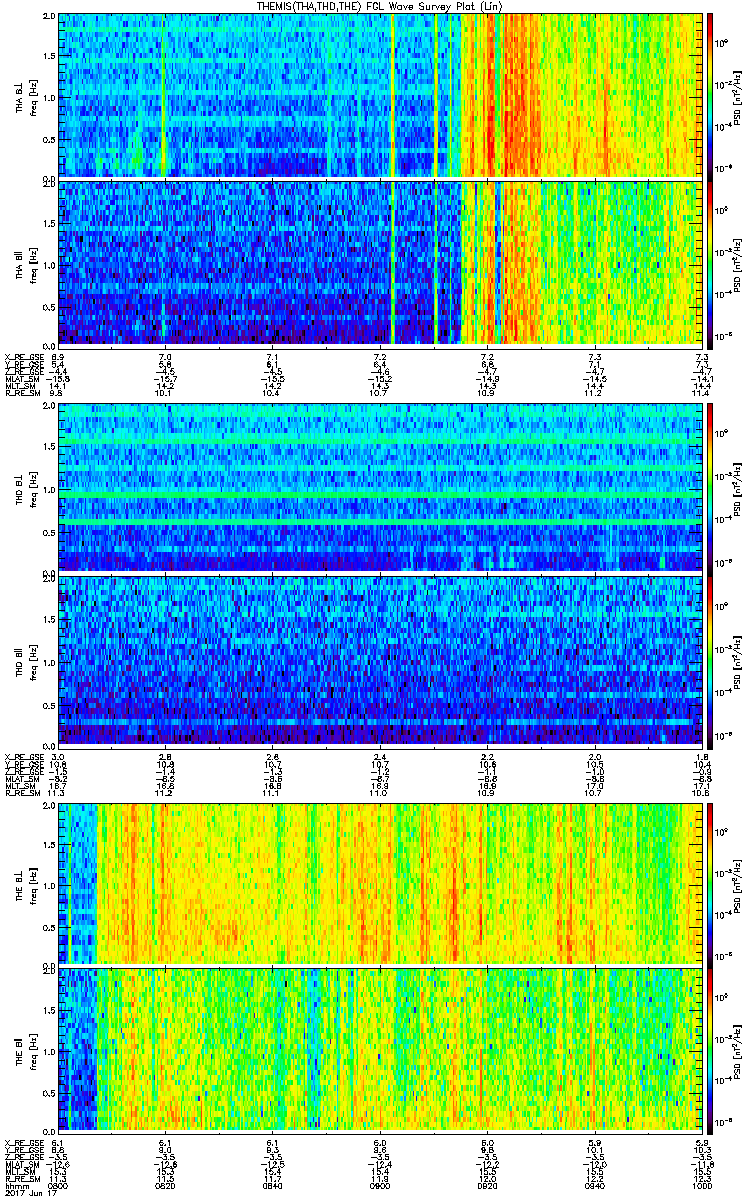Click the 0920 time tick label
750x1200 pixels.
[x=487, y=1184]
